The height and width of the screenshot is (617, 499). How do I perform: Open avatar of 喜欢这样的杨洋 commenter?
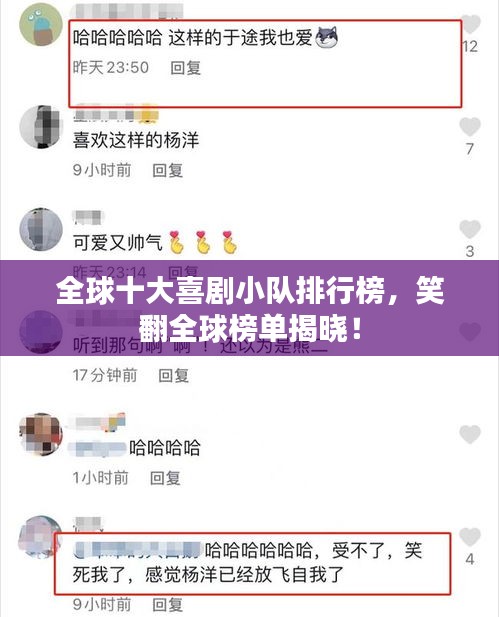click(41, 127)
